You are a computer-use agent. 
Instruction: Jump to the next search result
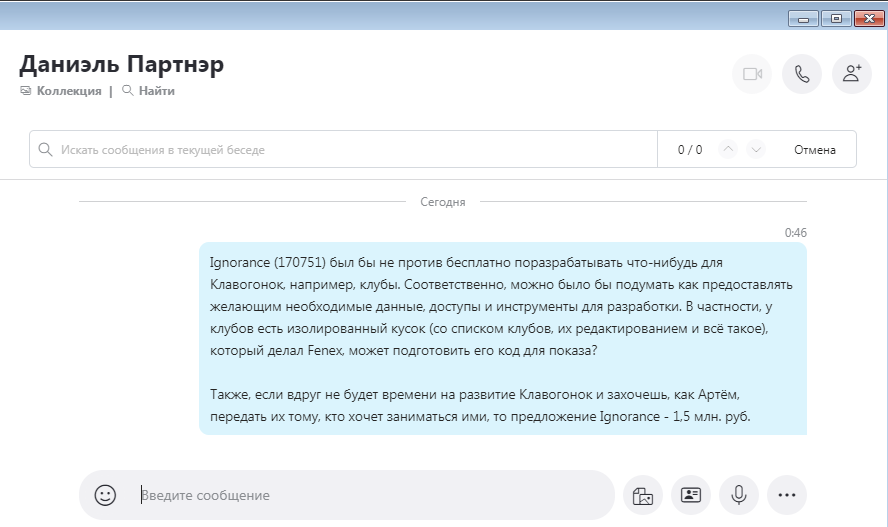[x=756, y=150]
